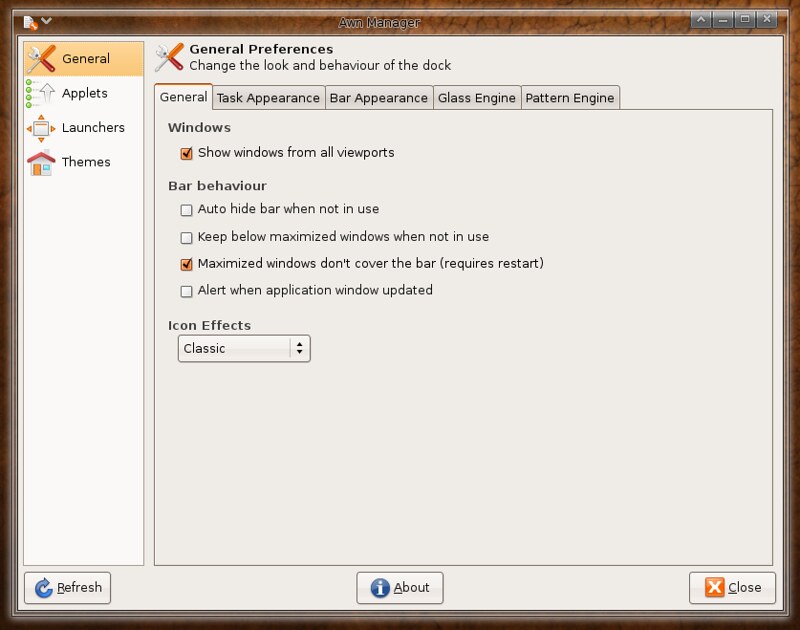Switch to the Pattern Engine tab

[570, 98]
